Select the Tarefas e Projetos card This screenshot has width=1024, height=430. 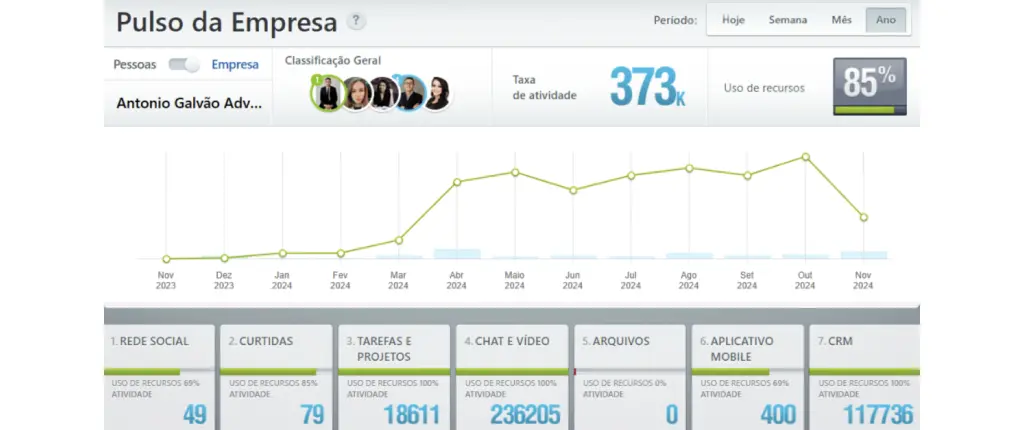pos(393,377)
